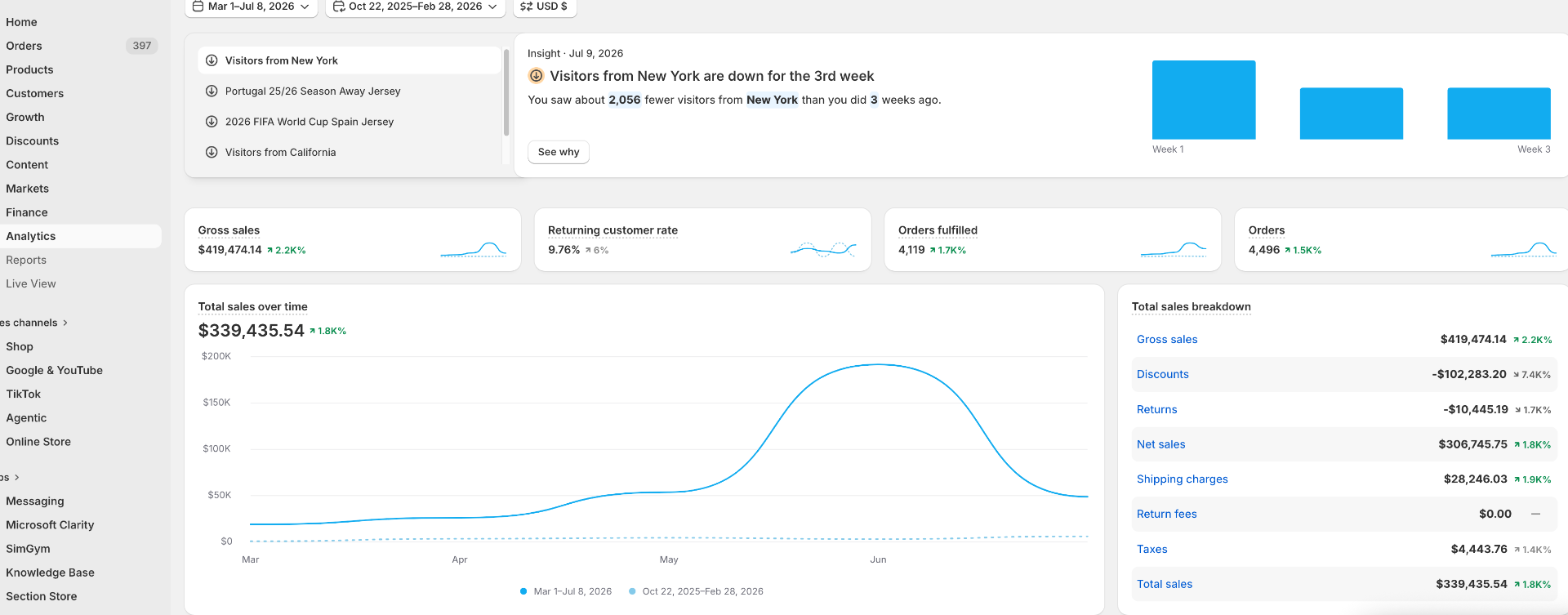
Task: Open the Shipping charges link
Action: [x=1183, y=479]
